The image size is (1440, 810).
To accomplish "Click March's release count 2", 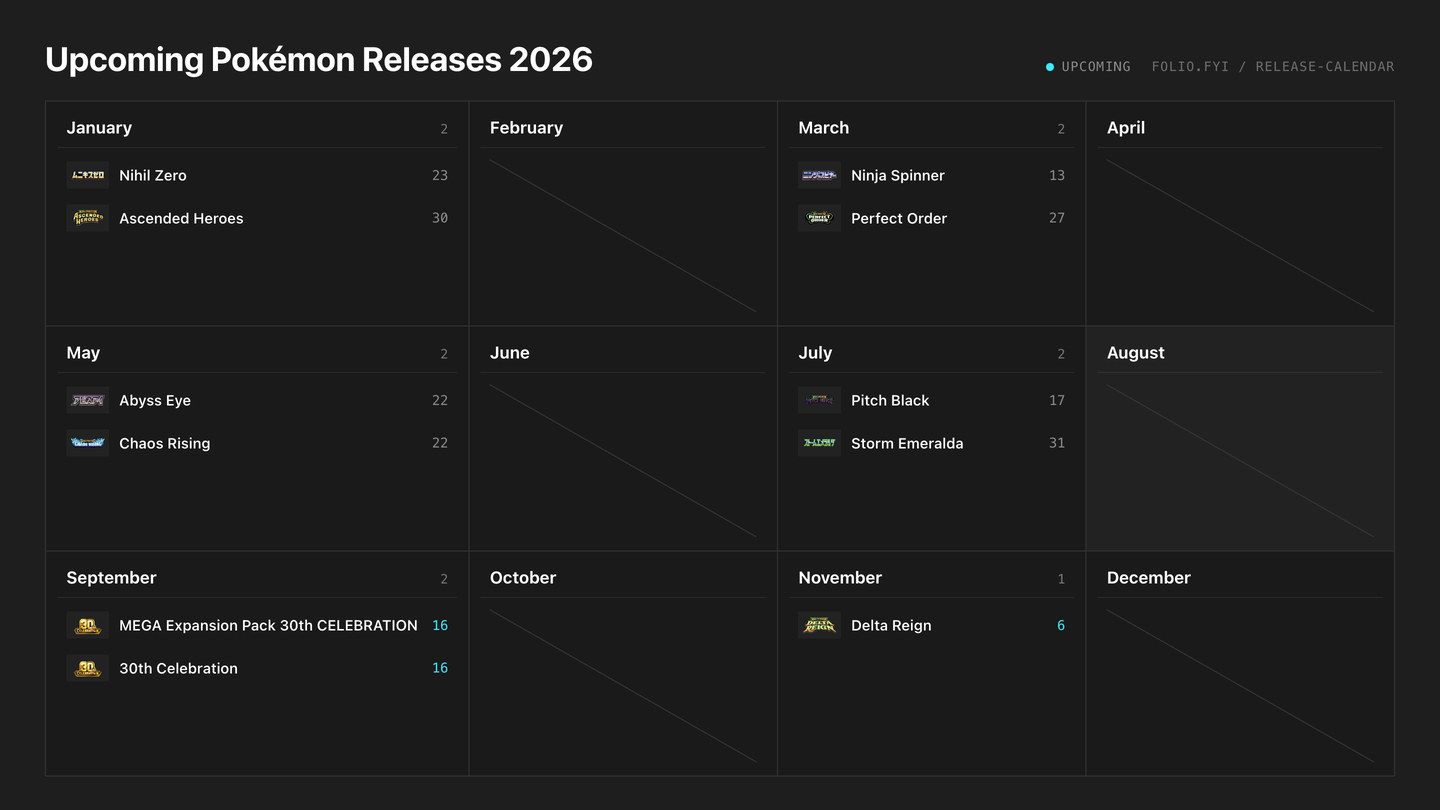I will [x=1061, y=129].
